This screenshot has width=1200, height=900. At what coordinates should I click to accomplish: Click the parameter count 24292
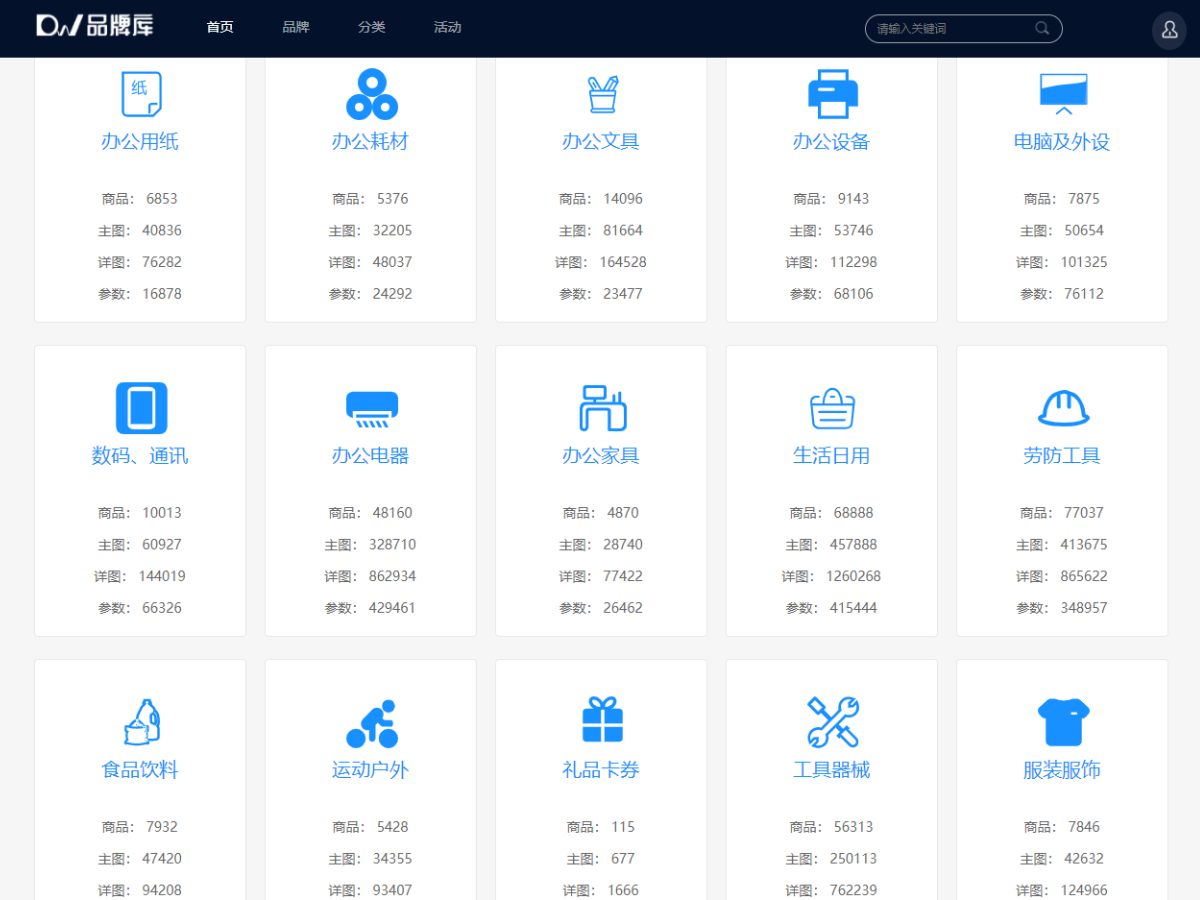(392, 294)
